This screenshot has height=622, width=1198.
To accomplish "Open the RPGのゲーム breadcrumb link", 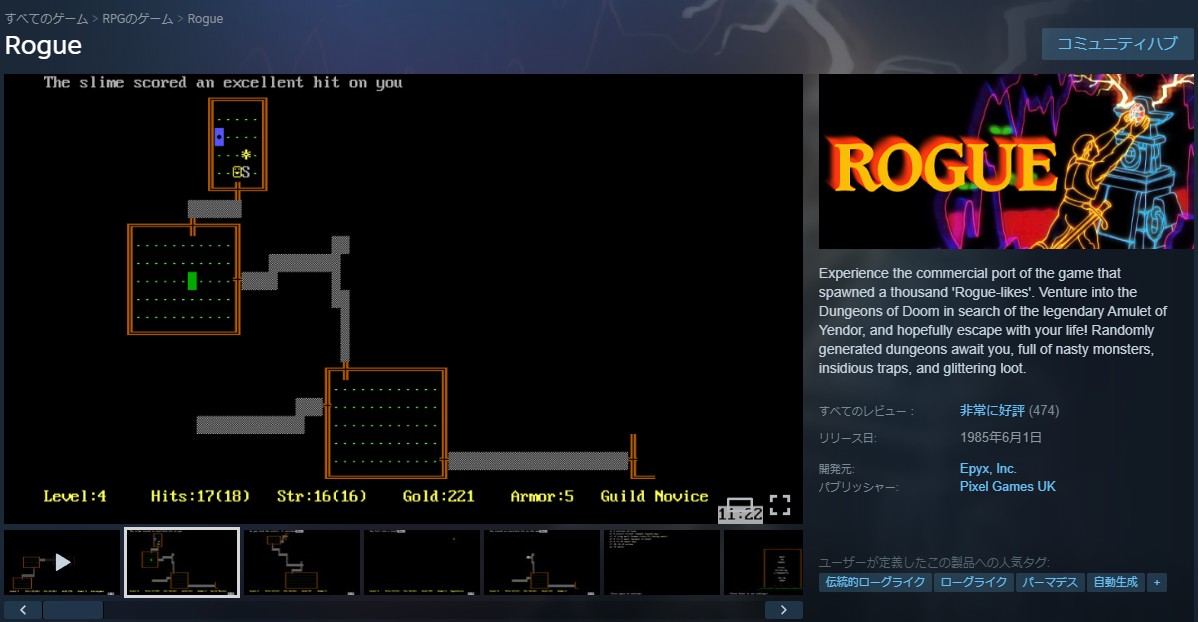I will click(x=138, y=19).
